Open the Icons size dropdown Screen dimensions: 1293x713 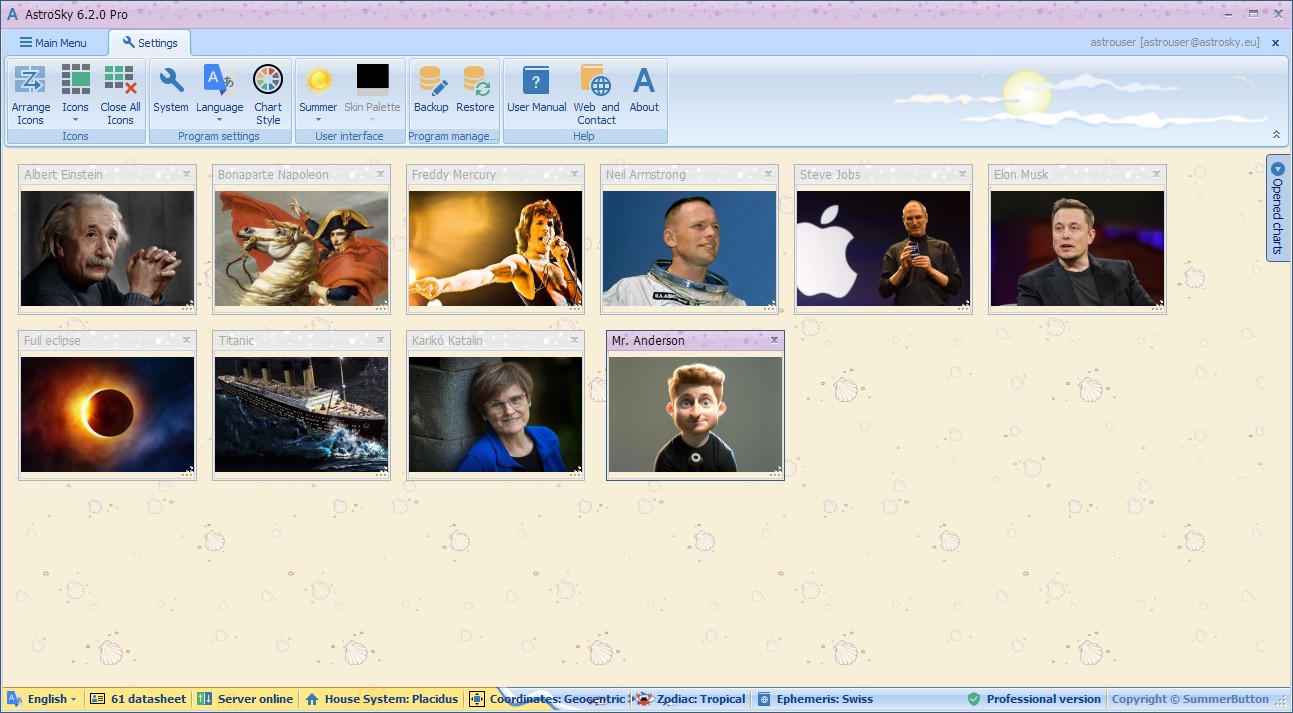click(x=75, y=95)
